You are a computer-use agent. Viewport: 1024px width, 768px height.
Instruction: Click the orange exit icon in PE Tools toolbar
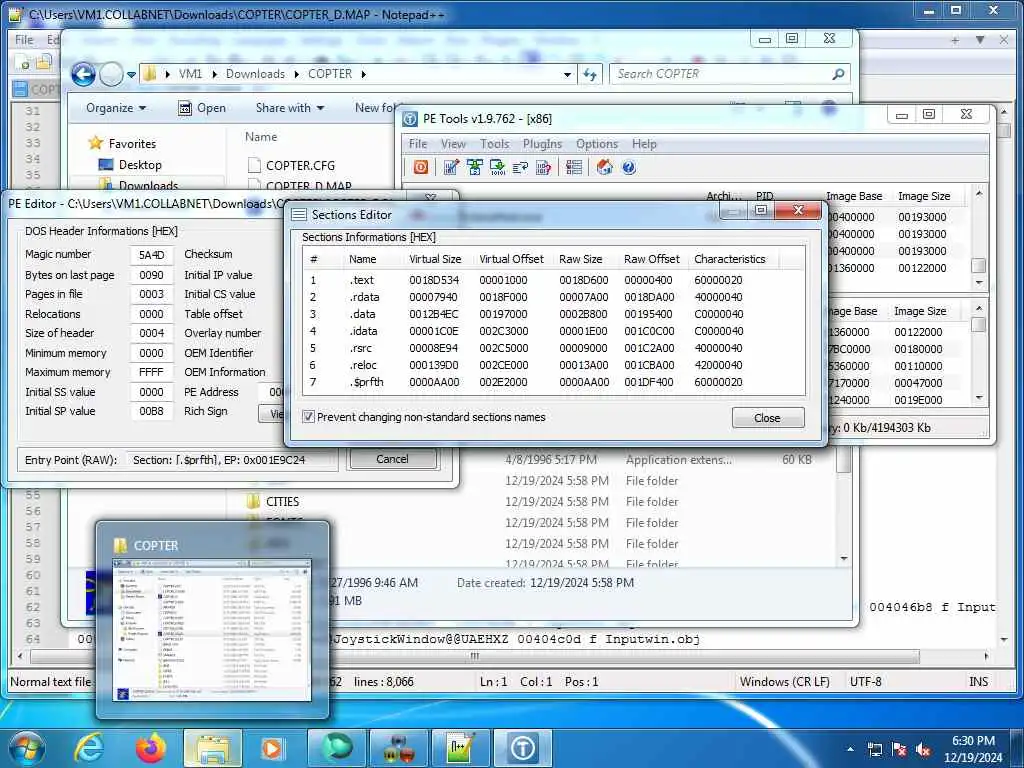click(421, 167)
